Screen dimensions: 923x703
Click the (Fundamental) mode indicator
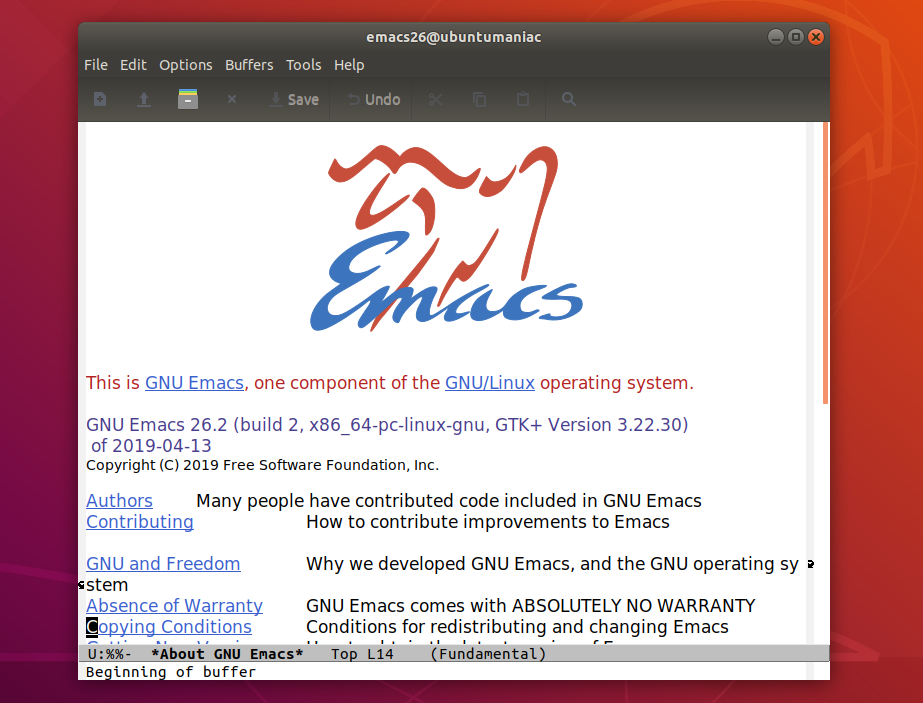tap(488, 654)
